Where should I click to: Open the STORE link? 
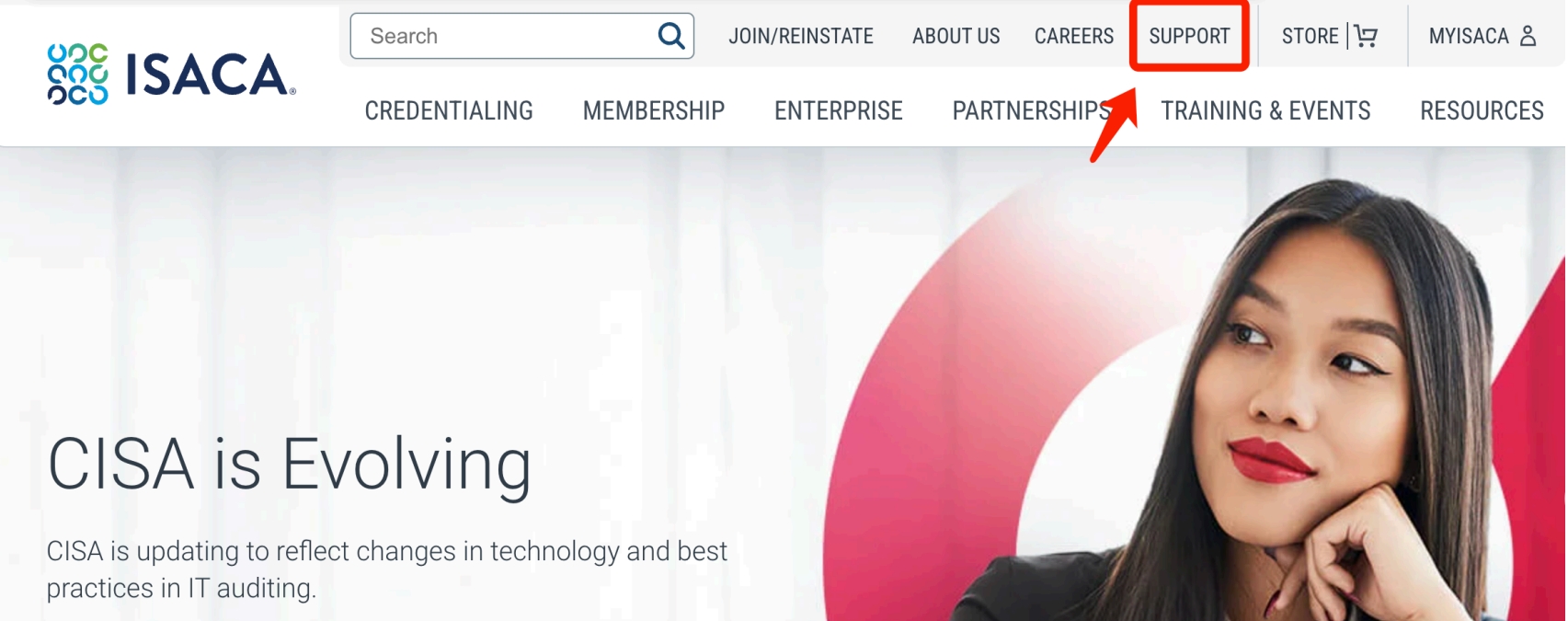tap(1310, 36)
